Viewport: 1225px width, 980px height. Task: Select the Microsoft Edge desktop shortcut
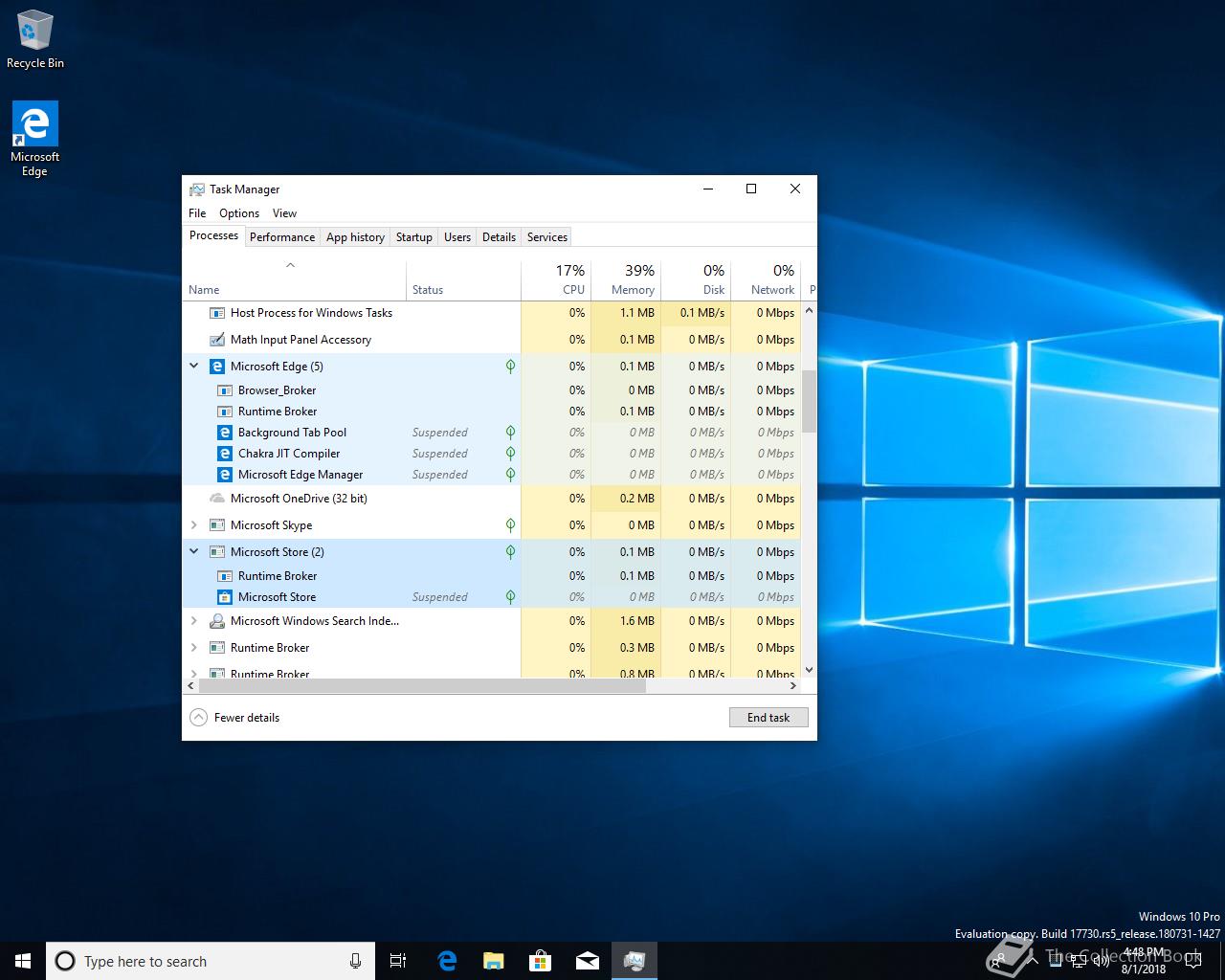coord(34,140)
